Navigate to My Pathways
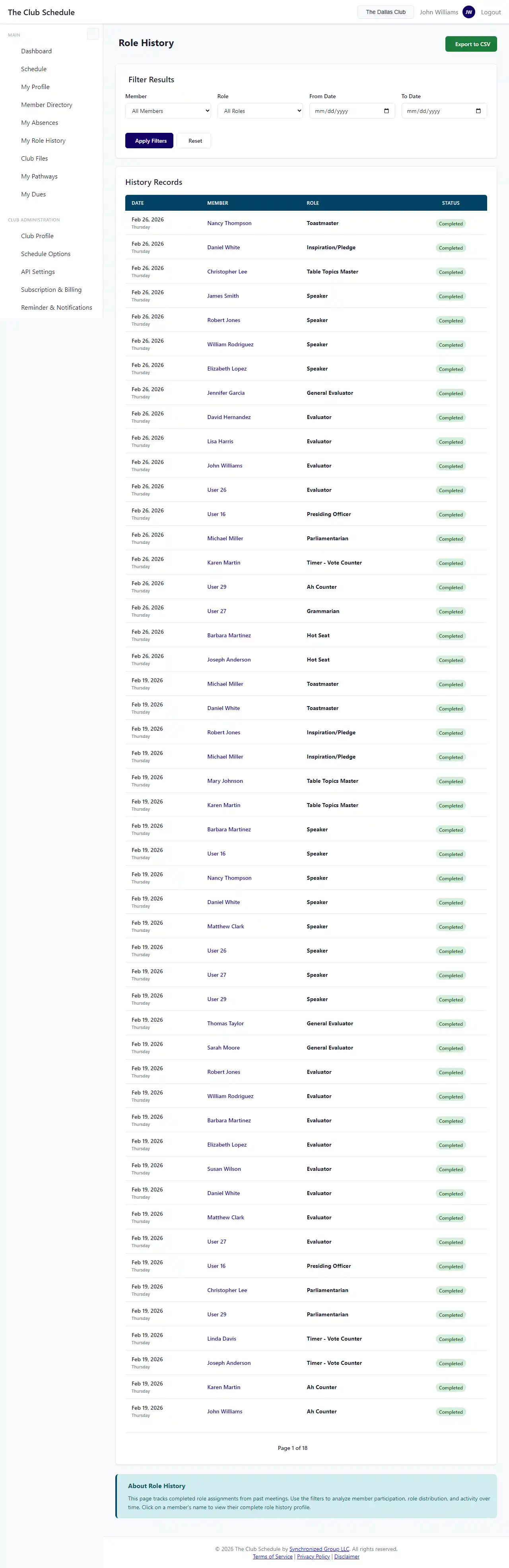This screenshot has height=1568, width=509. click(x=39, y=177)
